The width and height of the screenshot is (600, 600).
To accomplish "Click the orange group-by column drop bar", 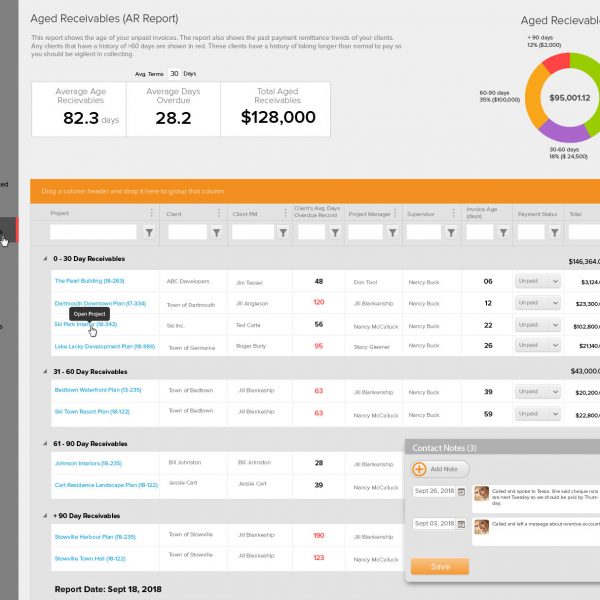I will [315, 191].
